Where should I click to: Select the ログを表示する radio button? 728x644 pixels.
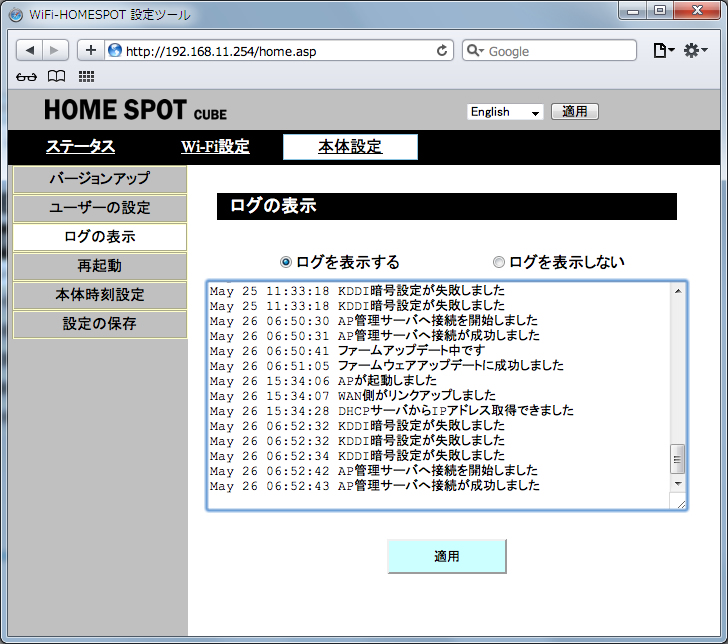click(286, 262)
